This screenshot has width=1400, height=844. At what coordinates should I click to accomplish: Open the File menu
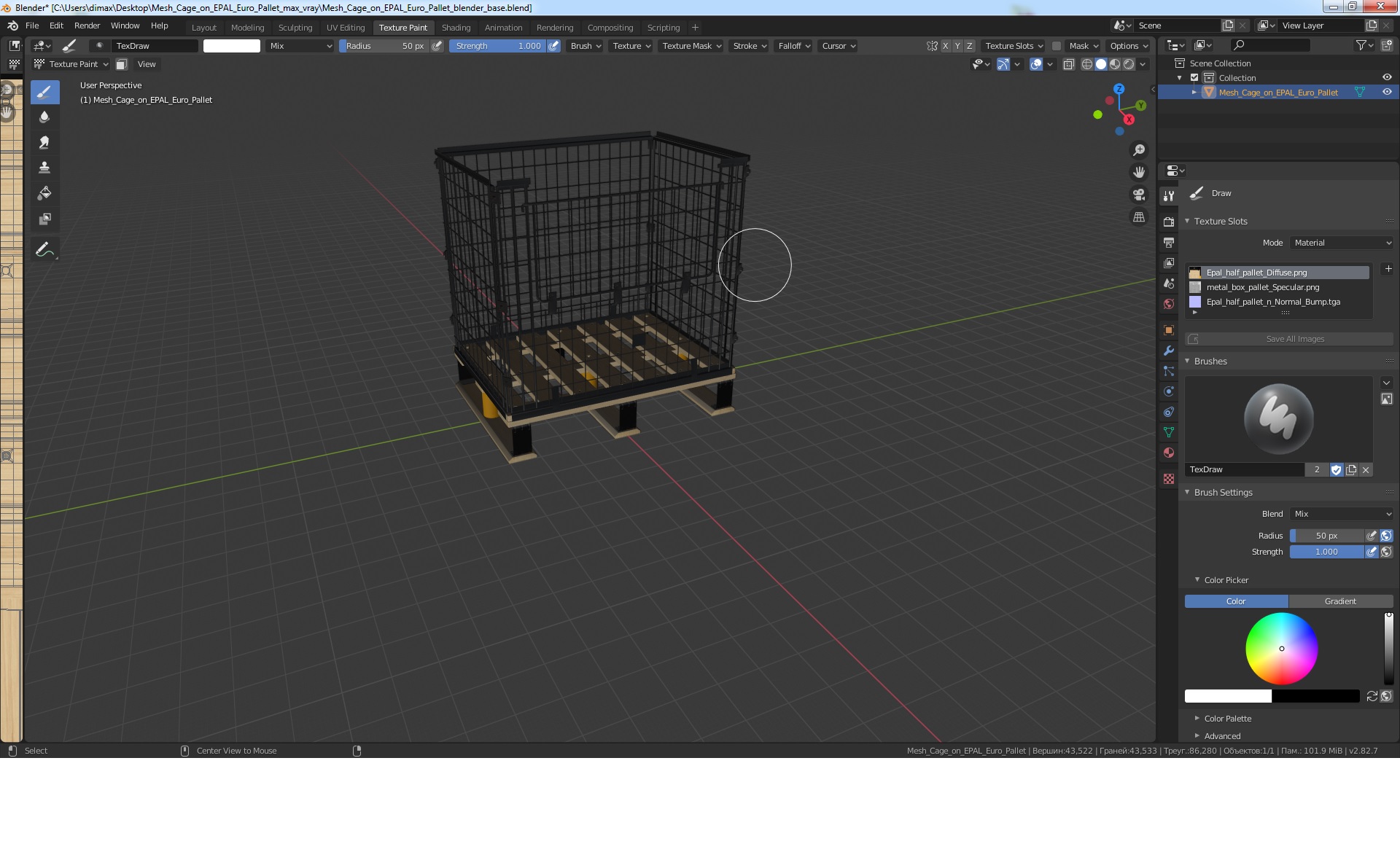(x=32, y=26)
